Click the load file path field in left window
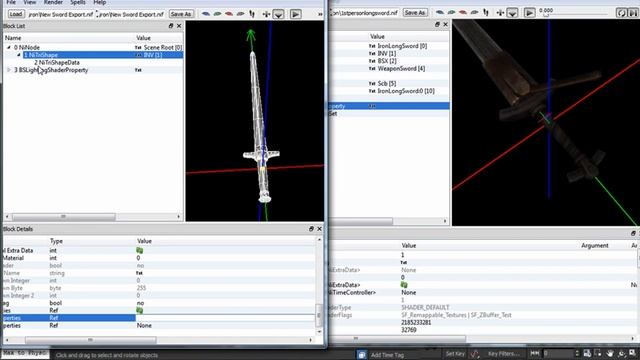This screenshot has width=640, height=360. click(60, 14)
